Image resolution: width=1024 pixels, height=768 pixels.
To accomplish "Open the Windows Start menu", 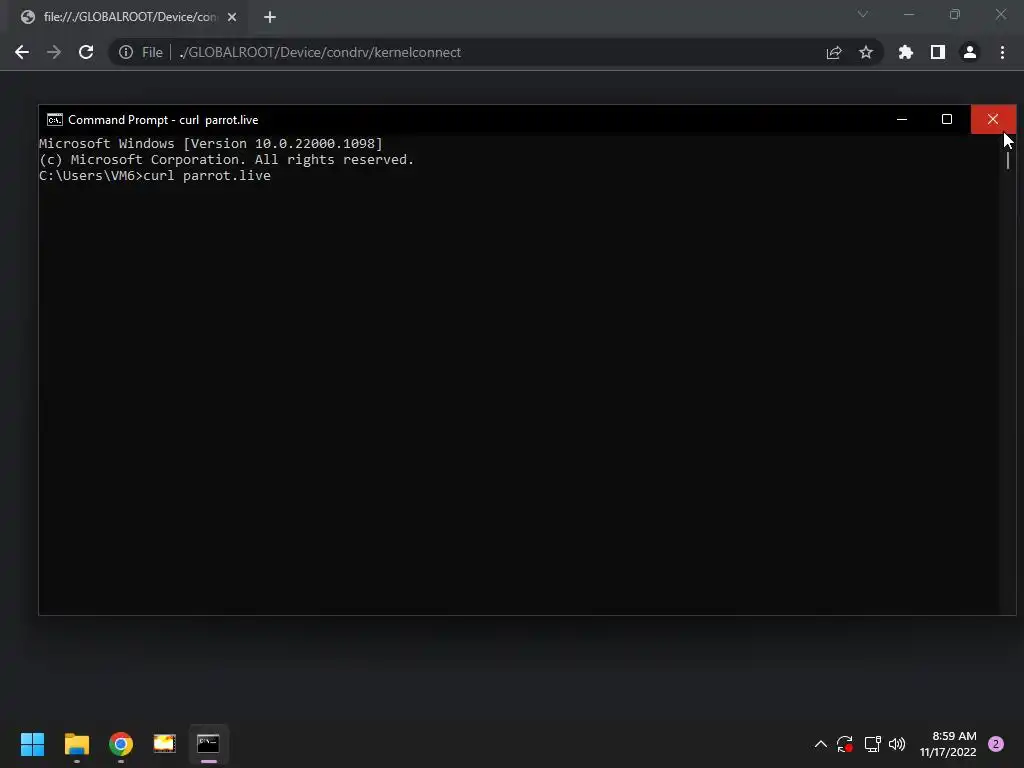I will 33,744.
